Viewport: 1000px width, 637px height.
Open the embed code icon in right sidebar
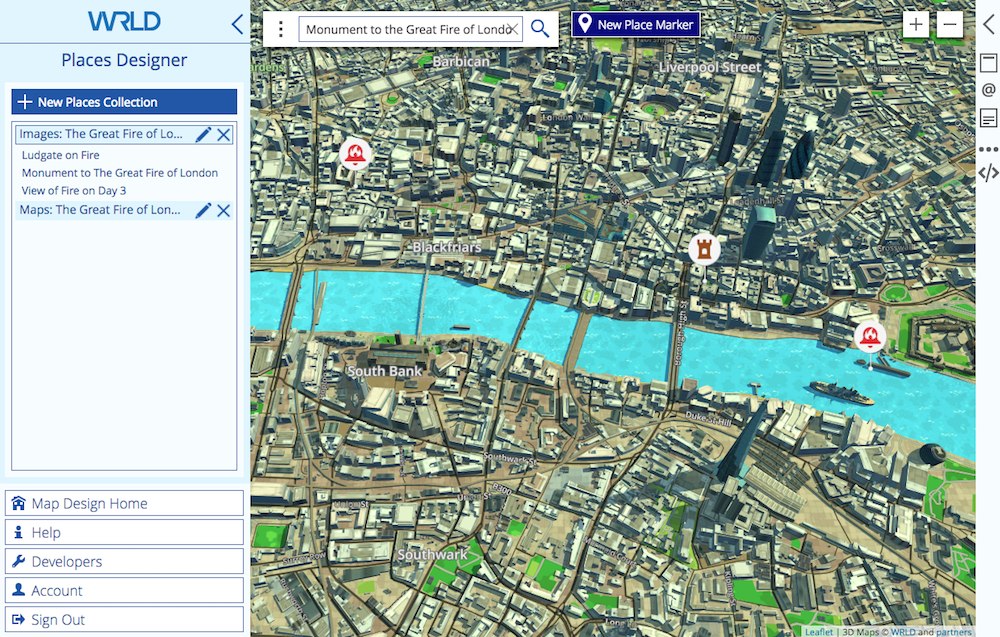[x=988, y=172]
